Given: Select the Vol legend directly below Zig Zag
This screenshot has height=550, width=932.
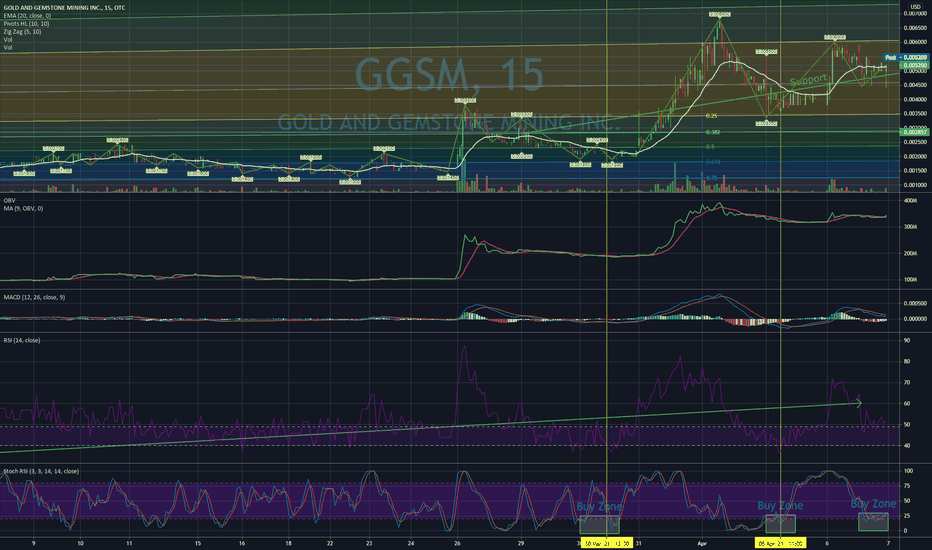Looking at the screenshot, I should pos(8,39).
